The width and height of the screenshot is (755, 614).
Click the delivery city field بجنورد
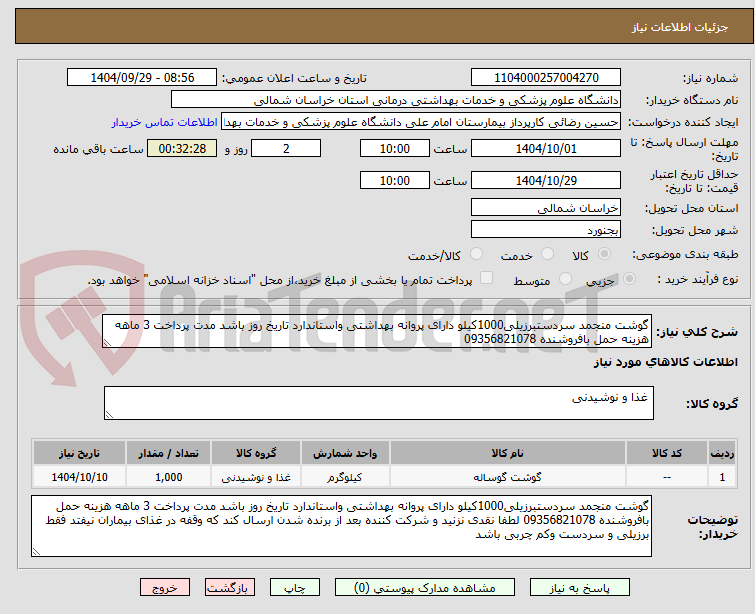[546, 230]
